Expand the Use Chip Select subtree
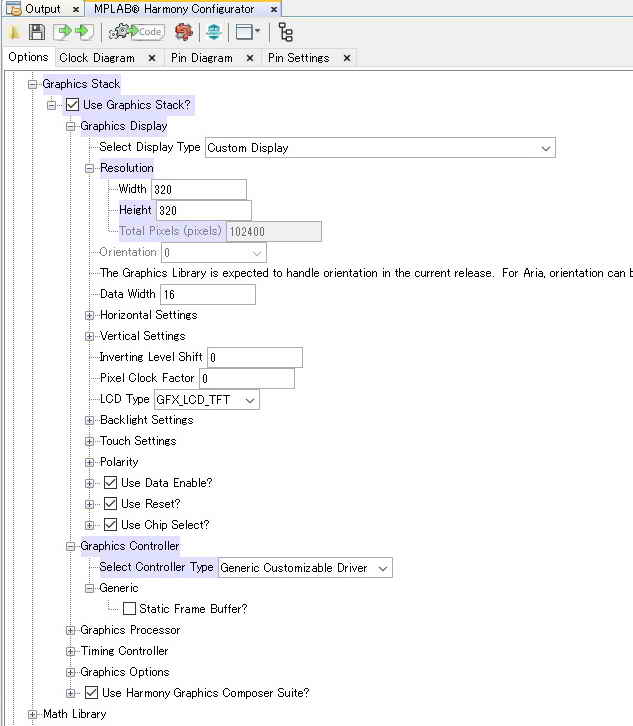Image resolution: width=633 pixels, height=726 pixels. tap(89, 526)
